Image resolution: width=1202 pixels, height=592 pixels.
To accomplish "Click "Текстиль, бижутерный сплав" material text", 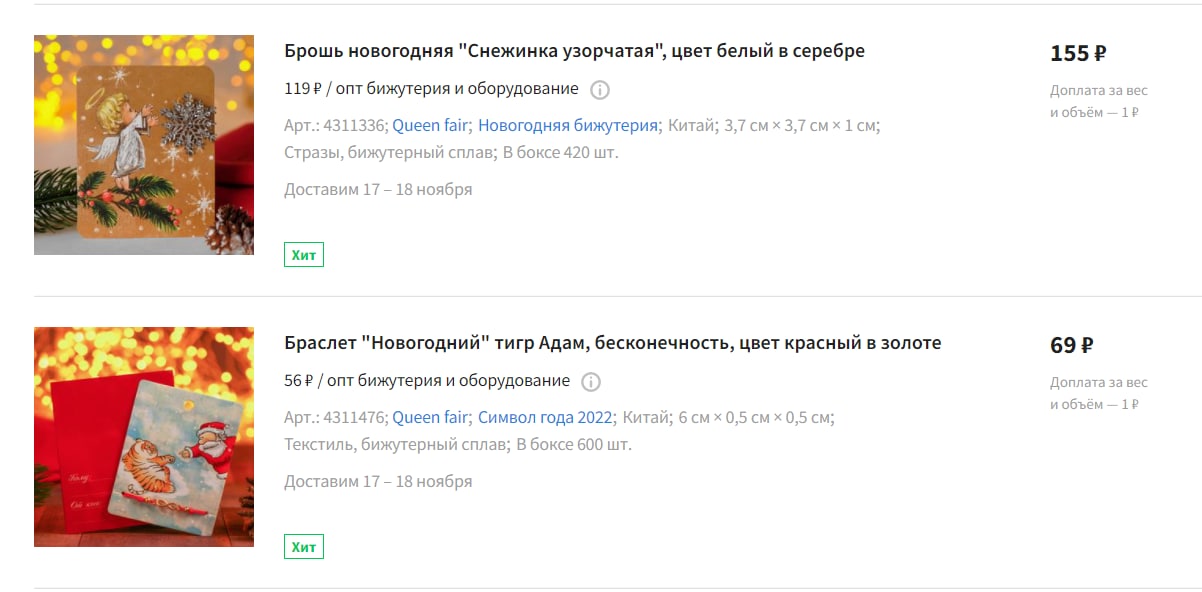I will tap(397, 445).
